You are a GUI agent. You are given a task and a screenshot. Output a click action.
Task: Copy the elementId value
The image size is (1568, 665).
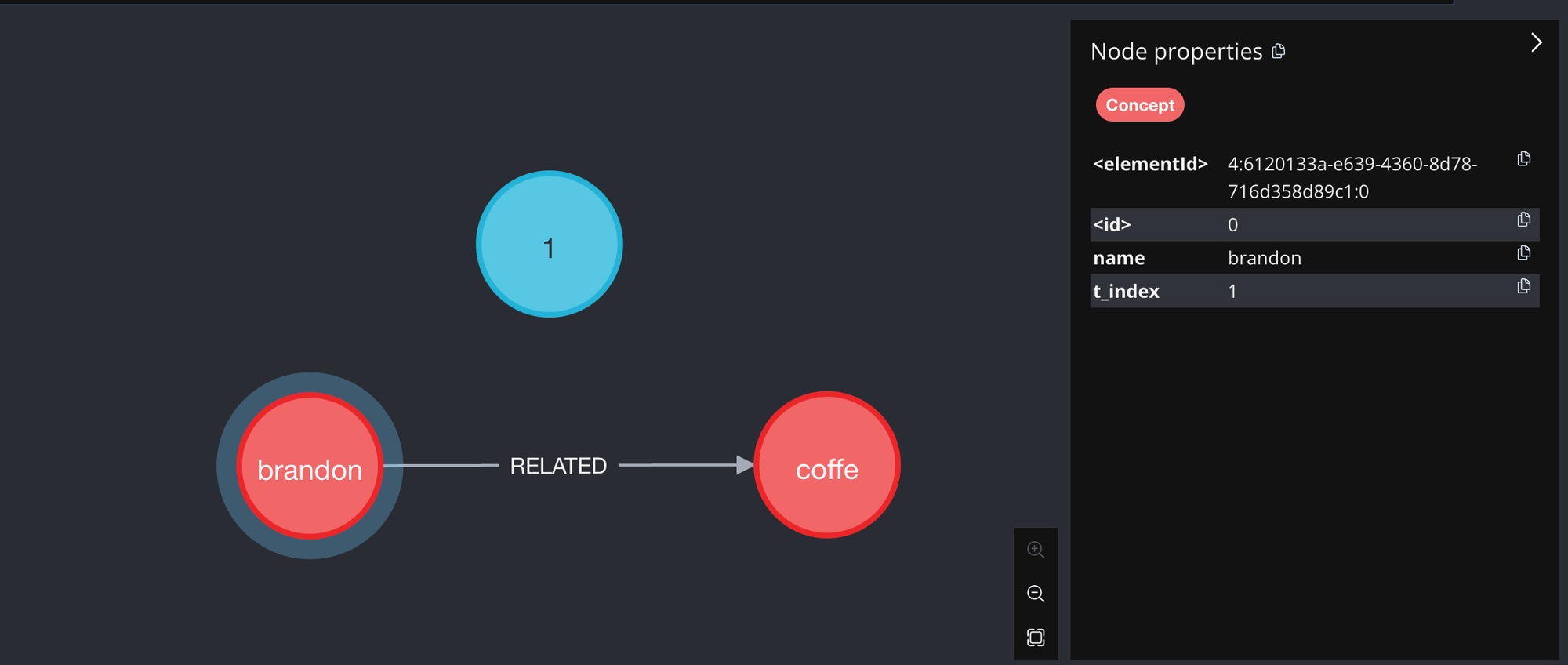coord(1523,159)
